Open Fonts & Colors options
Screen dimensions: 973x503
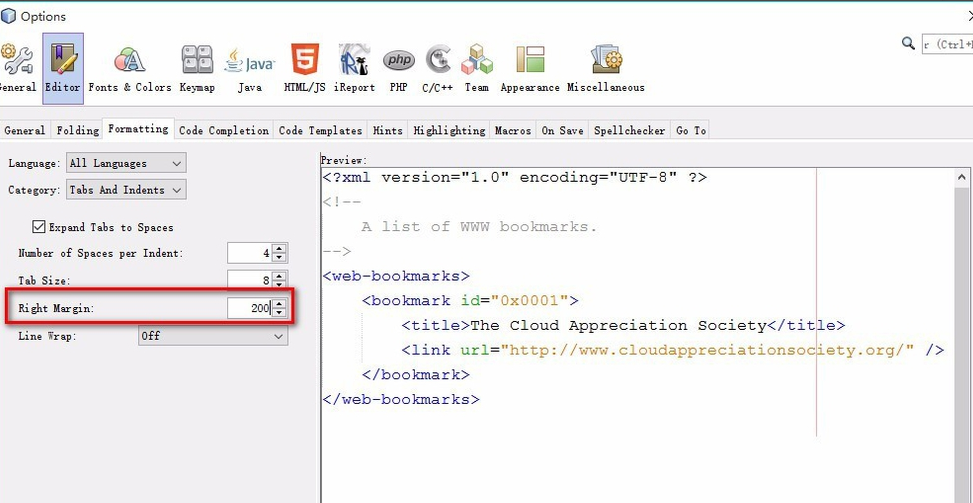130,69
